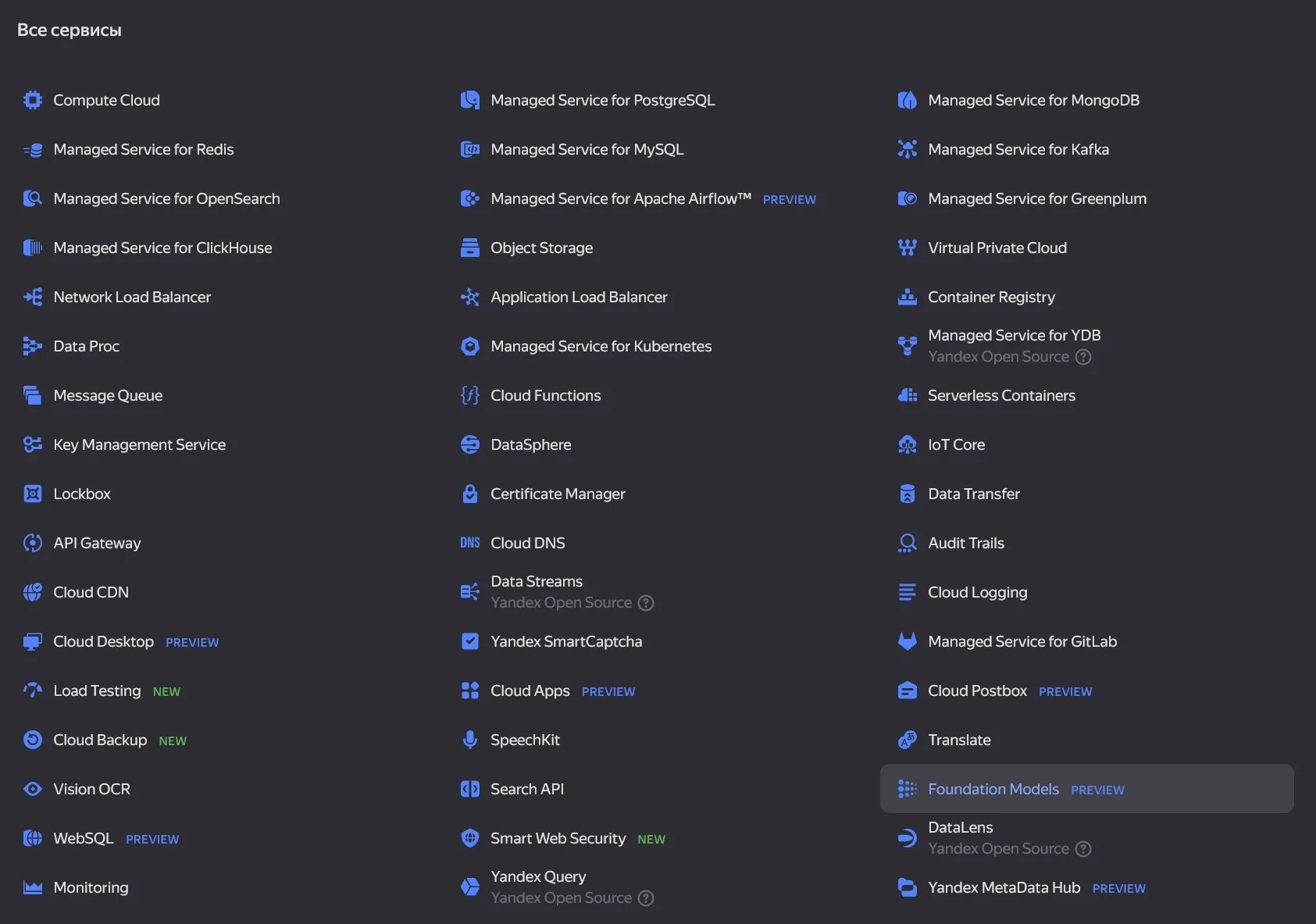Click the question mark under DataLens

point(1083,849)
